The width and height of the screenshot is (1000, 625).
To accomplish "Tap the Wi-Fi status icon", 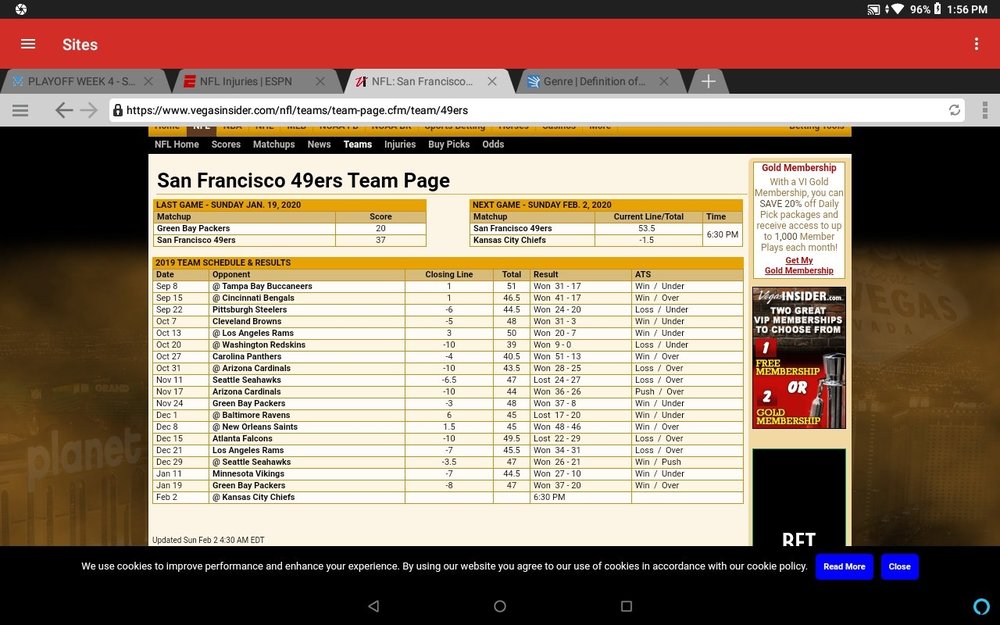I will point(897,9).
